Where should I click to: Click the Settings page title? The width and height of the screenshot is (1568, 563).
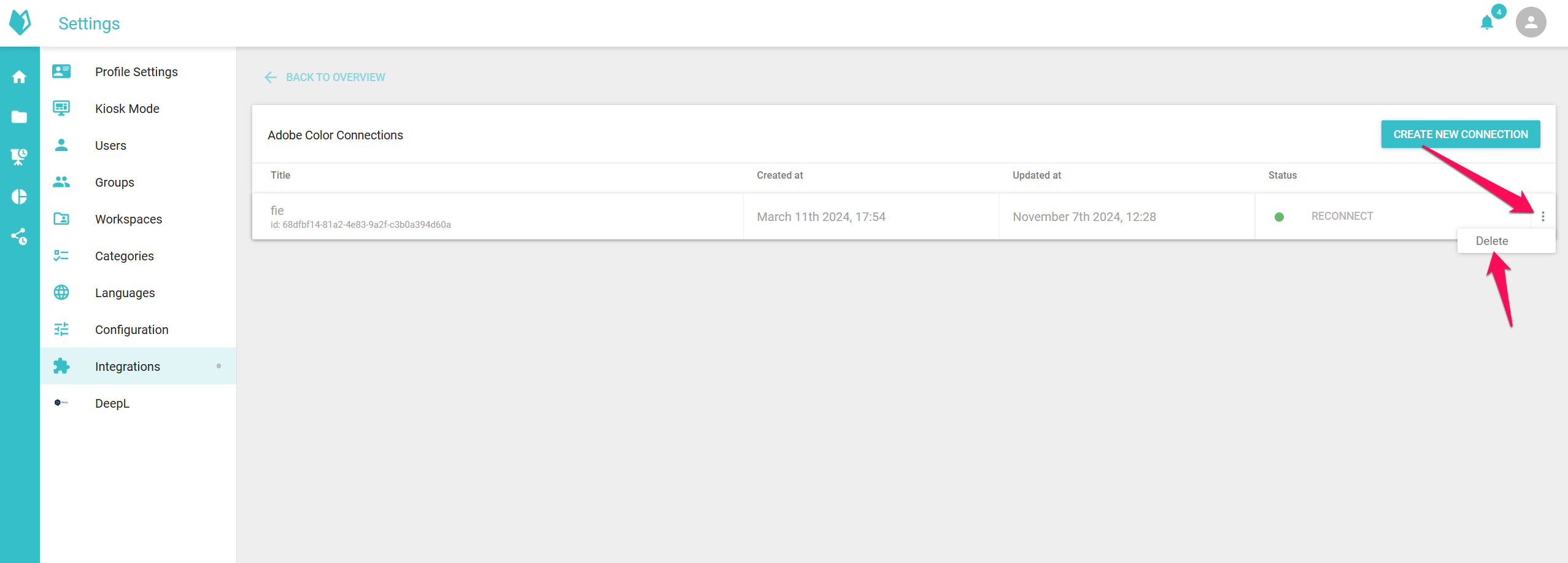89,23
